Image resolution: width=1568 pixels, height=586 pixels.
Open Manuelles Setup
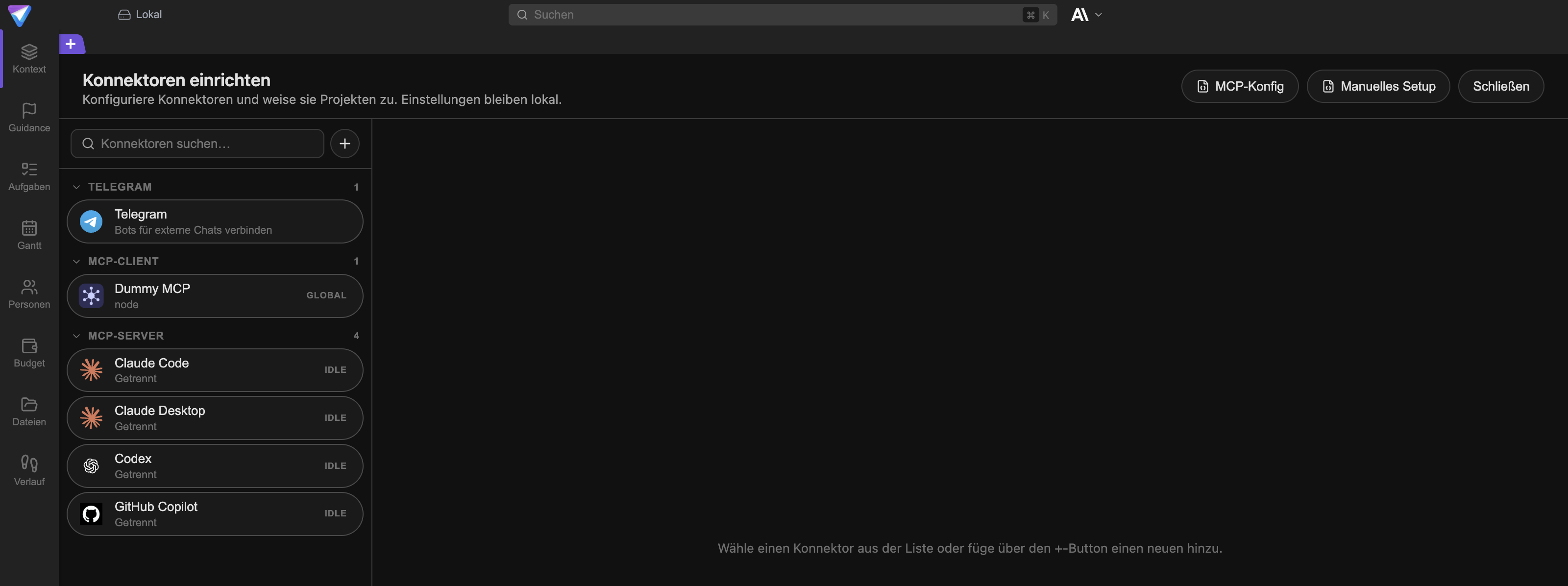click(1378, 86)
